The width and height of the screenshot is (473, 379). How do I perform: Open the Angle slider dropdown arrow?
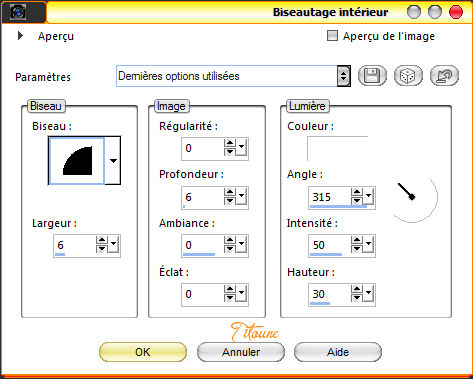point(368,197)
